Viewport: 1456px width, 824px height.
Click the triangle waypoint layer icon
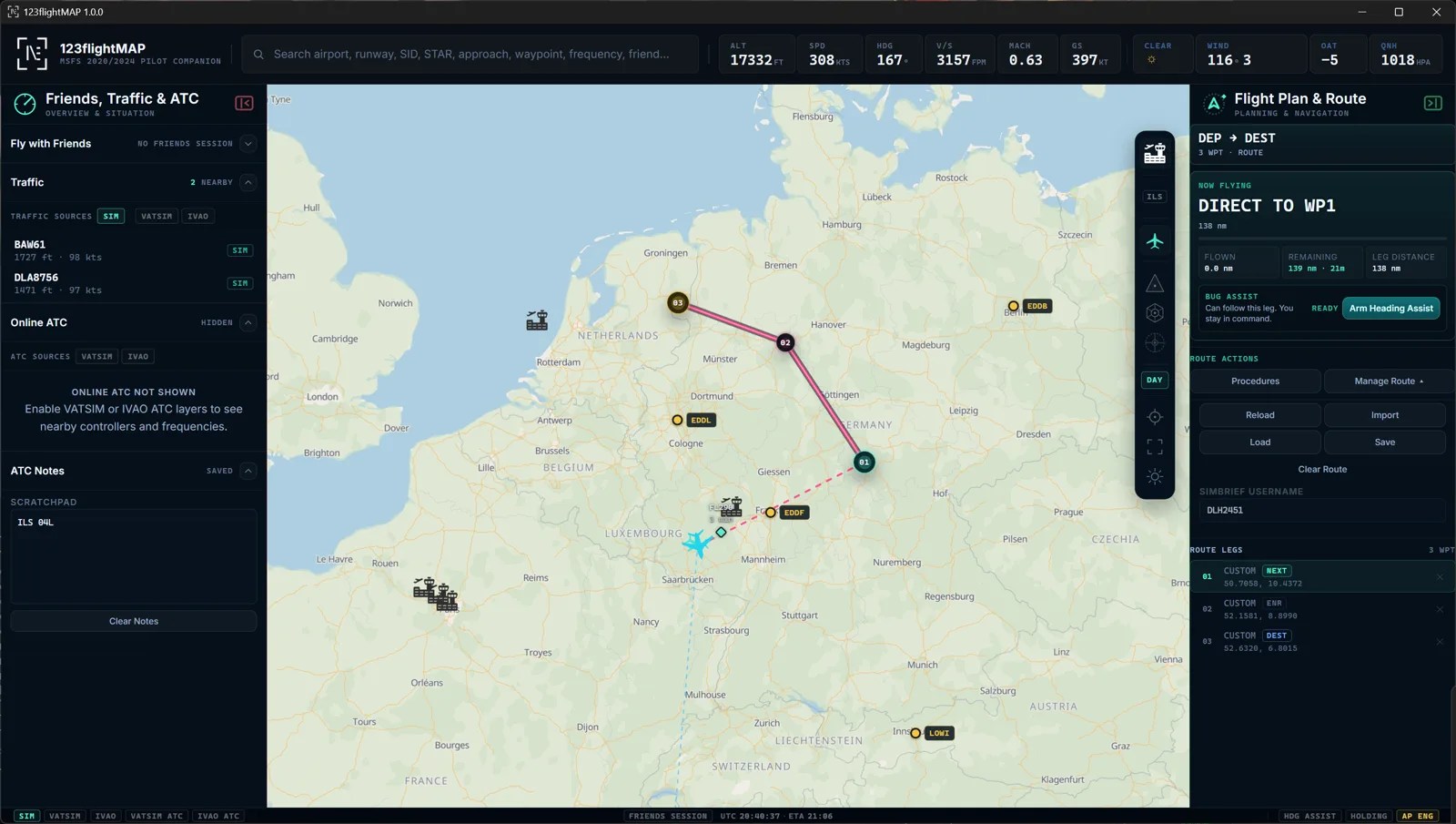click(x=1155, y=283)
